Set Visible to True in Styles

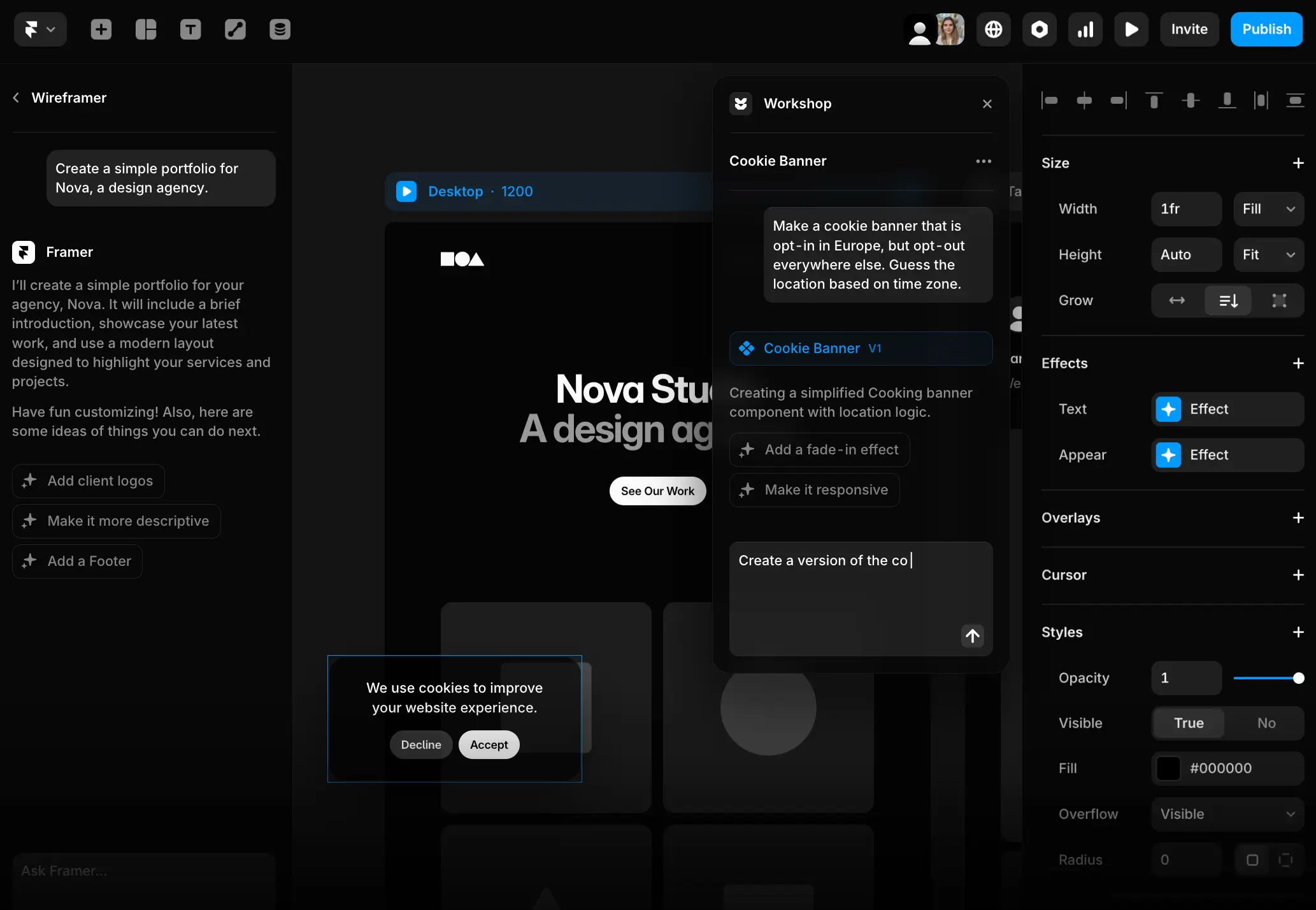point(1188,723)
